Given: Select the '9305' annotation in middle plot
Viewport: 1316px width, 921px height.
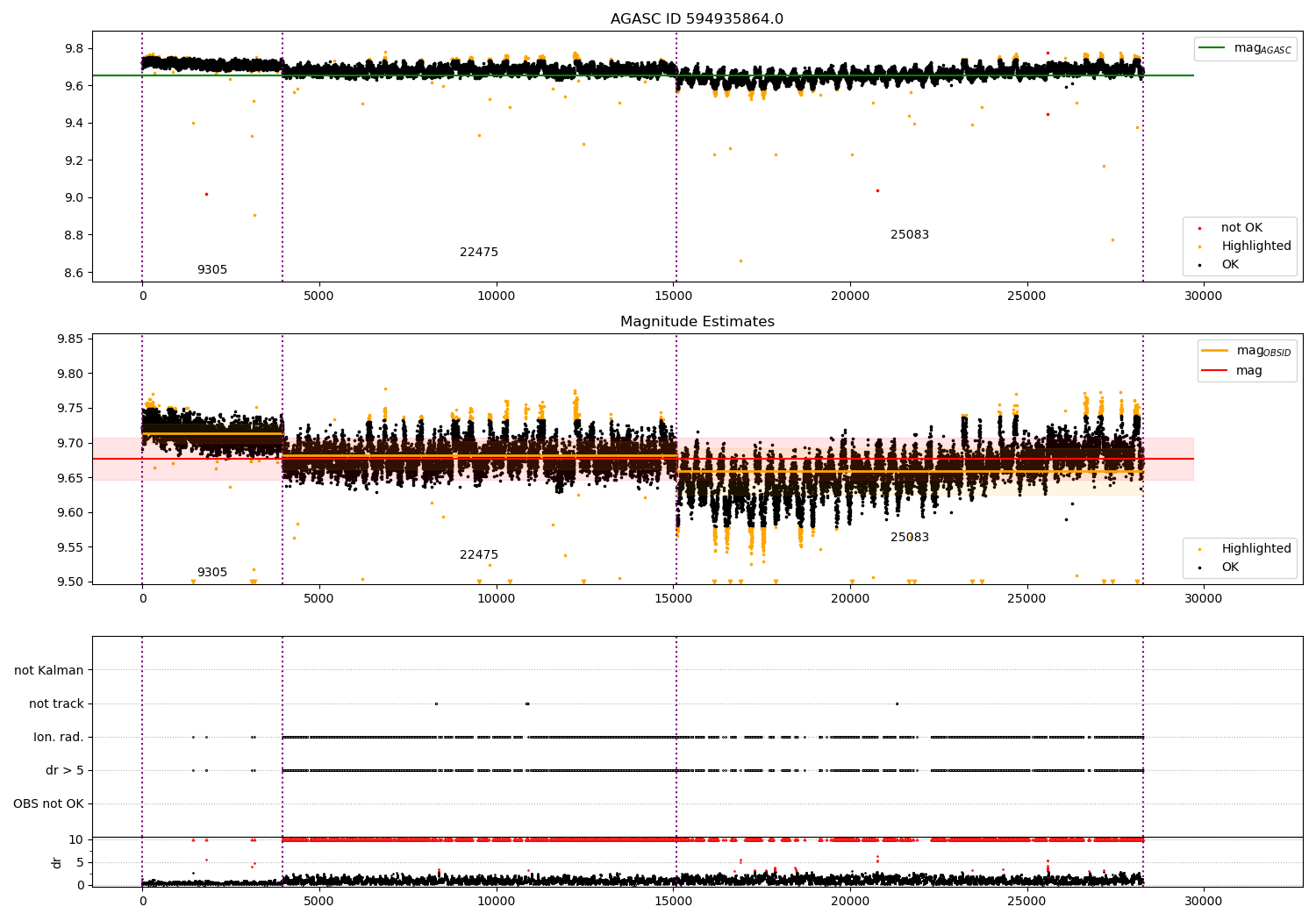Looking at the screenshot, I should click(212, 573).
